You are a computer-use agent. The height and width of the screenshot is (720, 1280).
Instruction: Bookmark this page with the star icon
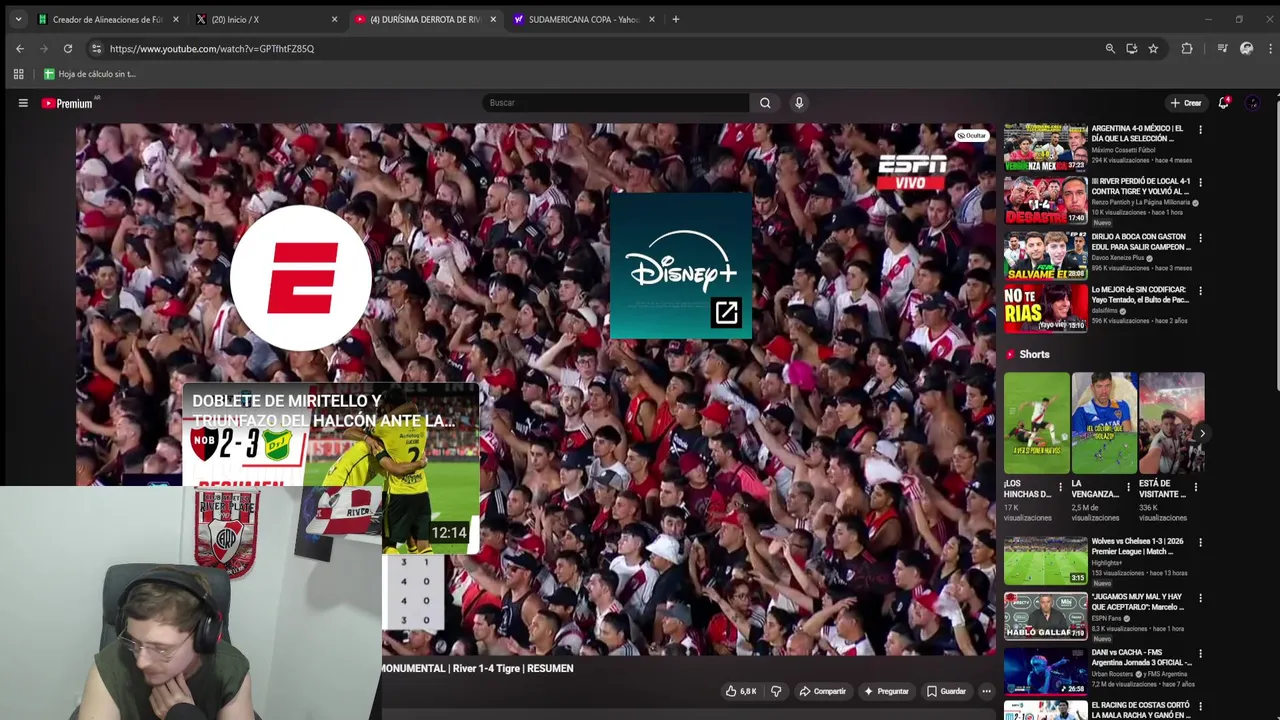pos(1153,48)
